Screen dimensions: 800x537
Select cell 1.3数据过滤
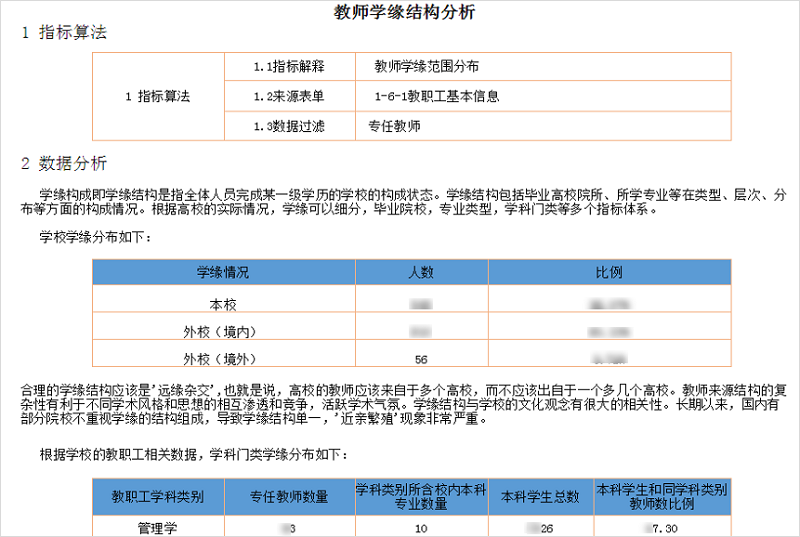click(x=290, y=126)
